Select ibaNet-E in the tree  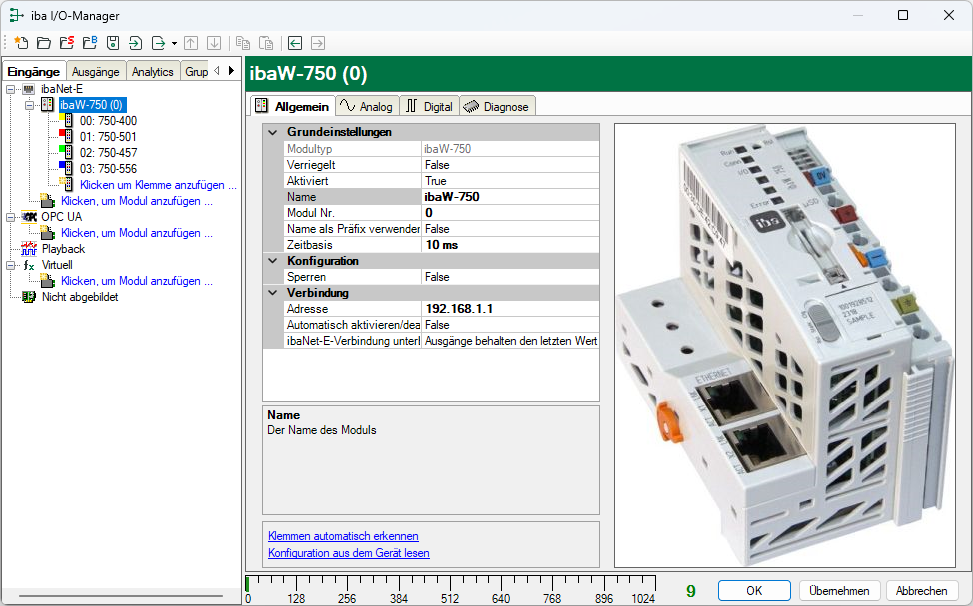tap(61, 89)
